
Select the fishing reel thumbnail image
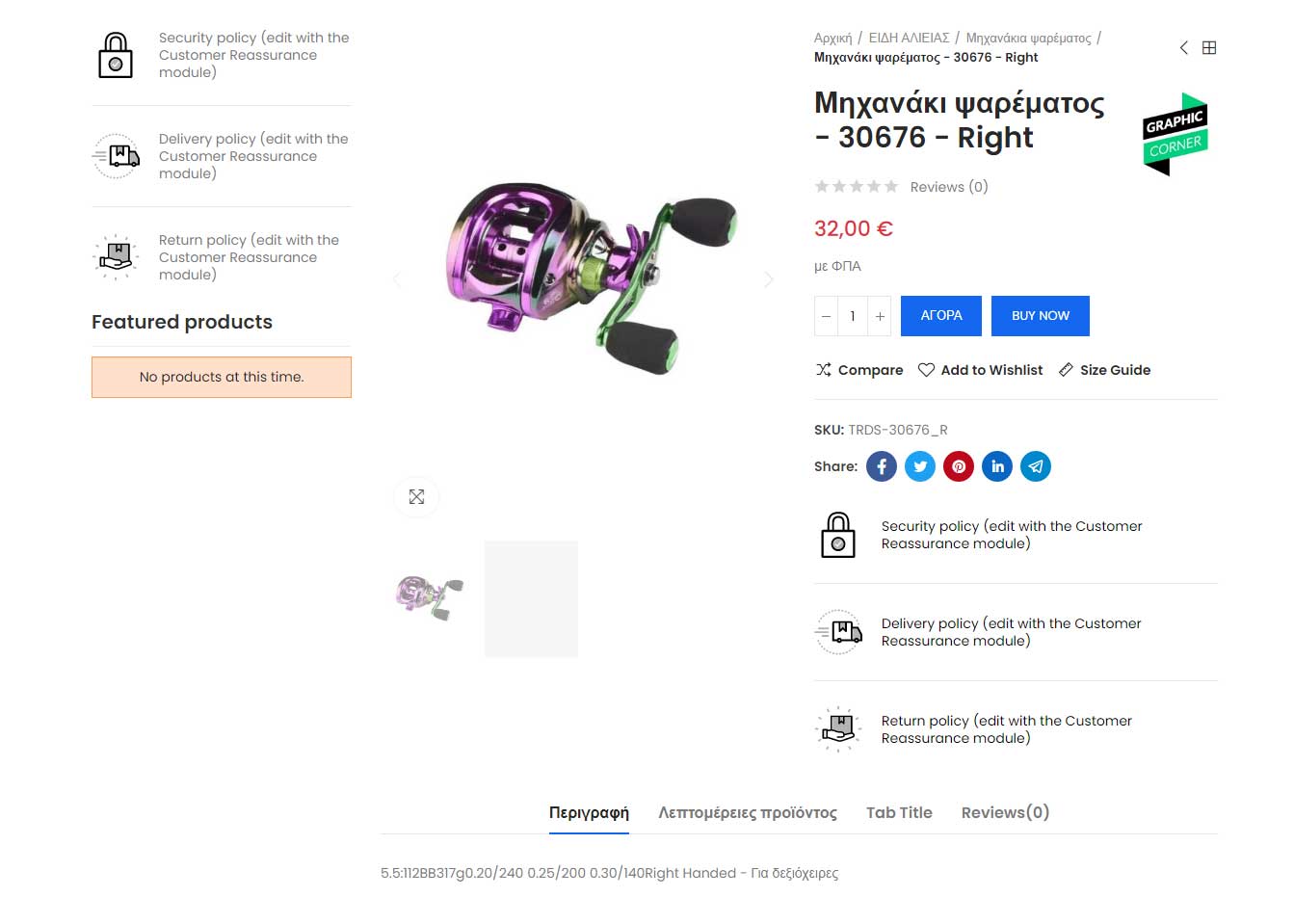click(x=428, y=598)
